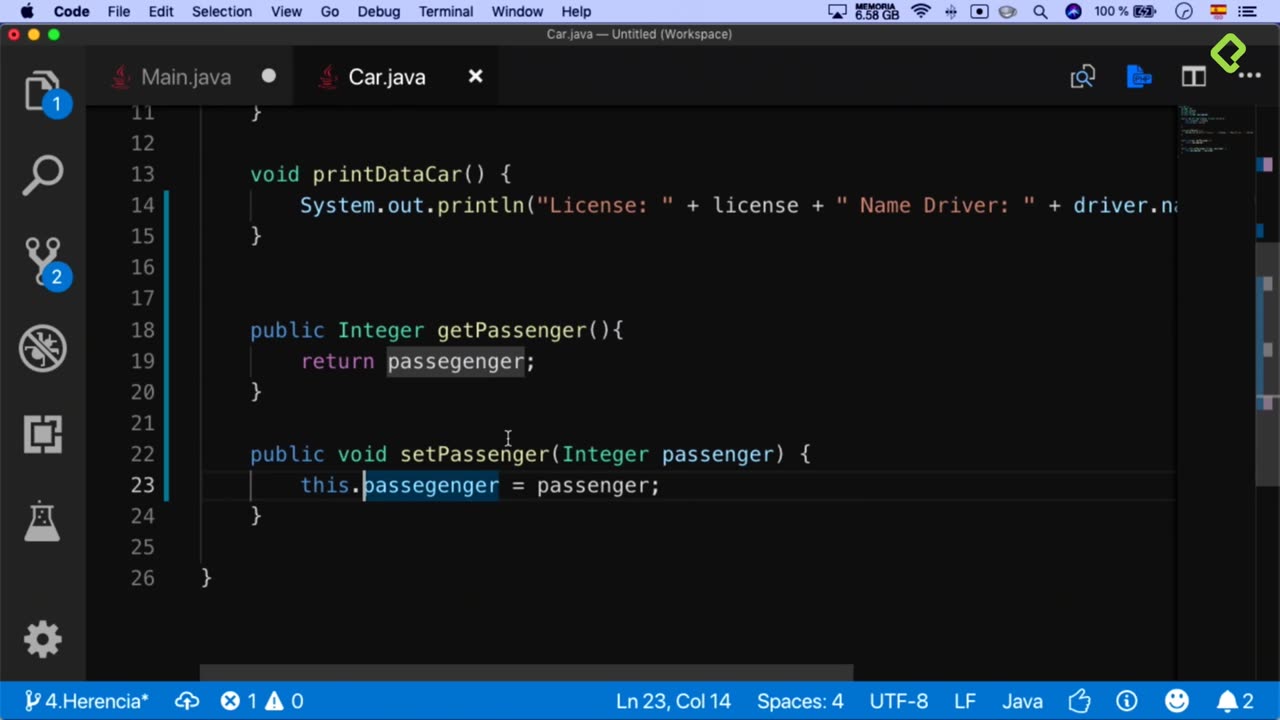Click the thumbs-up icon in status bar

click(x=1080, y=701)
